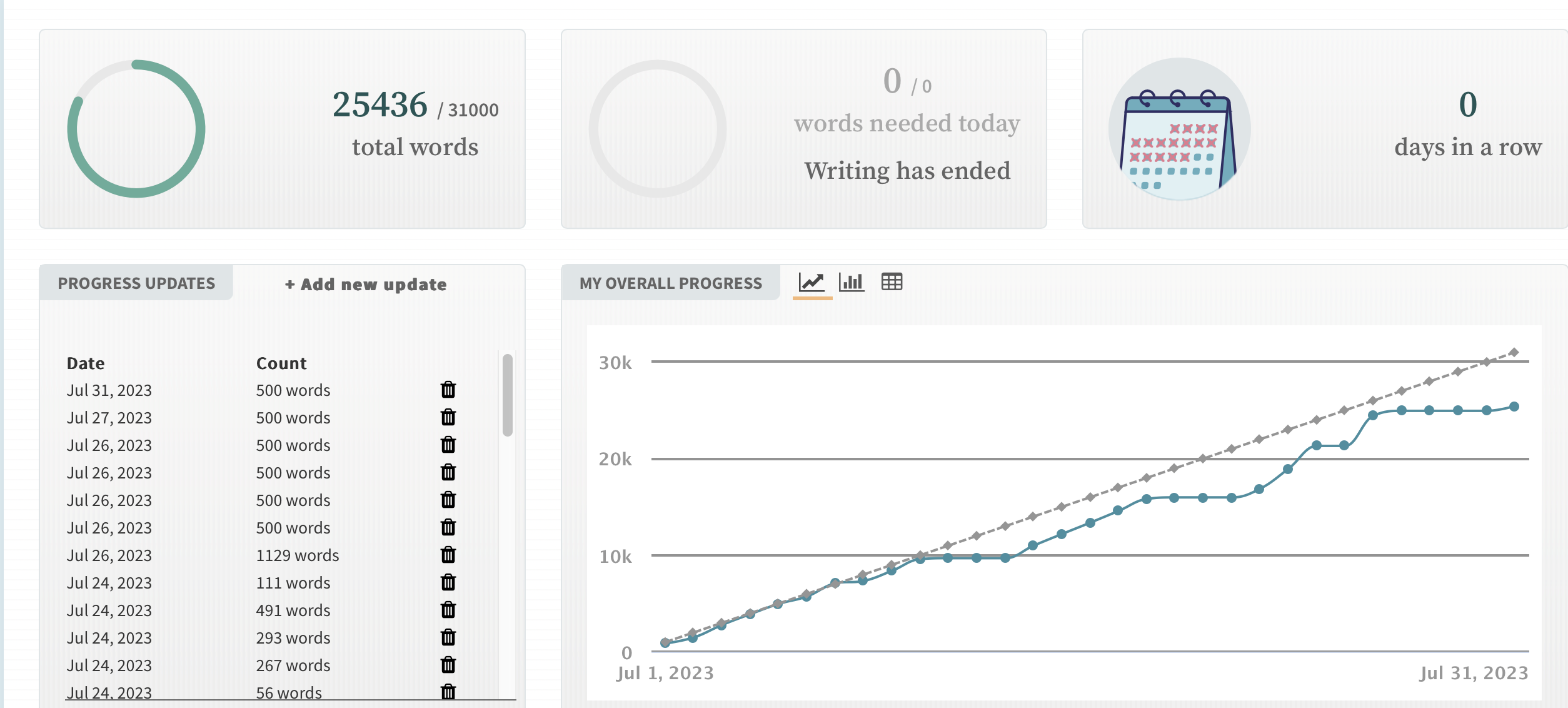Delete the 293 words update
This screenshot has height=708, width=1568.
point(448,637)
